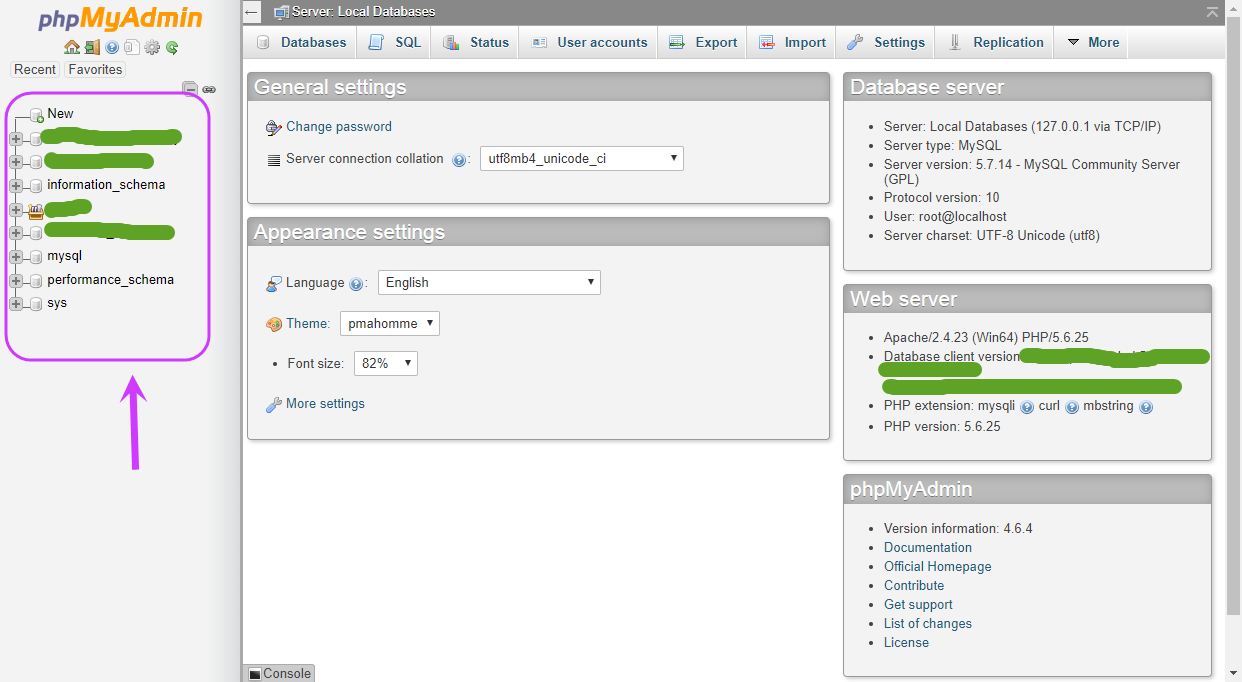Viewport: 1242px width, 682px height.
Task: Expand the performance_schema database node
Action: 16,281
